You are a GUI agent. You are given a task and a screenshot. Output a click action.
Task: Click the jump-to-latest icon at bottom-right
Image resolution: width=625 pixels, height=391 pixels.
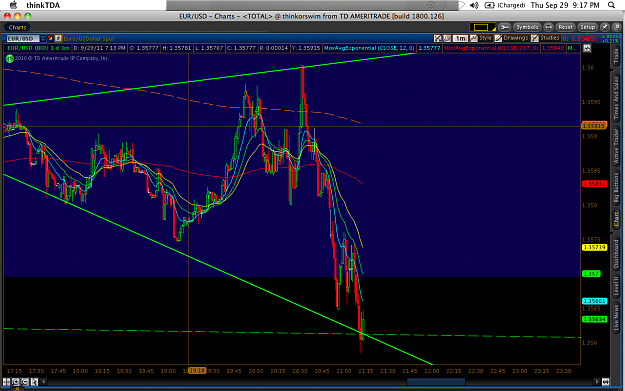pos(605,382)
